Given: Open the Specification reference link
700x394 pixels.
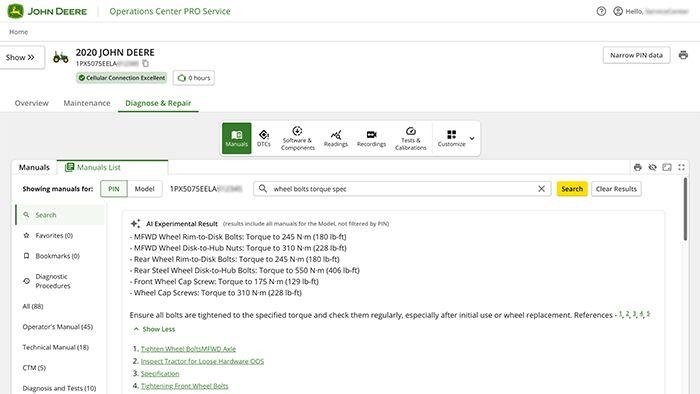Looking at the screenshot, I should tap(160, 373).
